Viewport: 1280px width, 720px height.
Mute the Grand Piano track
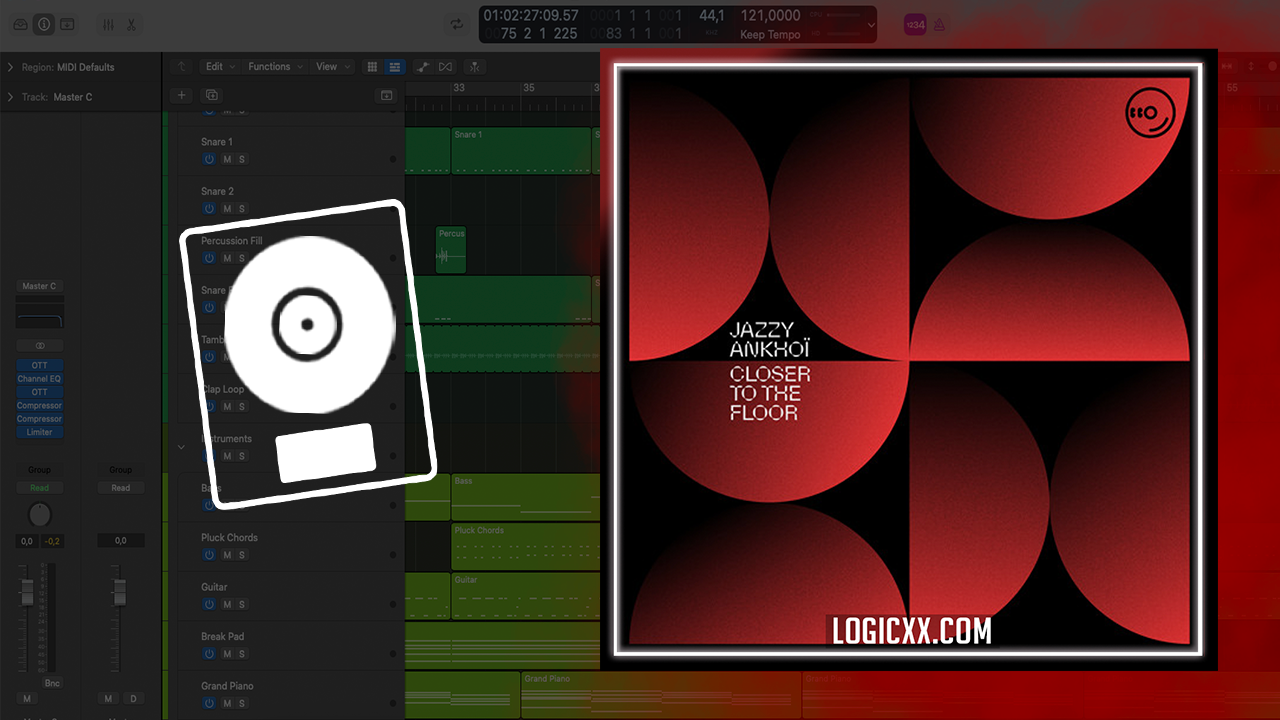pos(227,703)
